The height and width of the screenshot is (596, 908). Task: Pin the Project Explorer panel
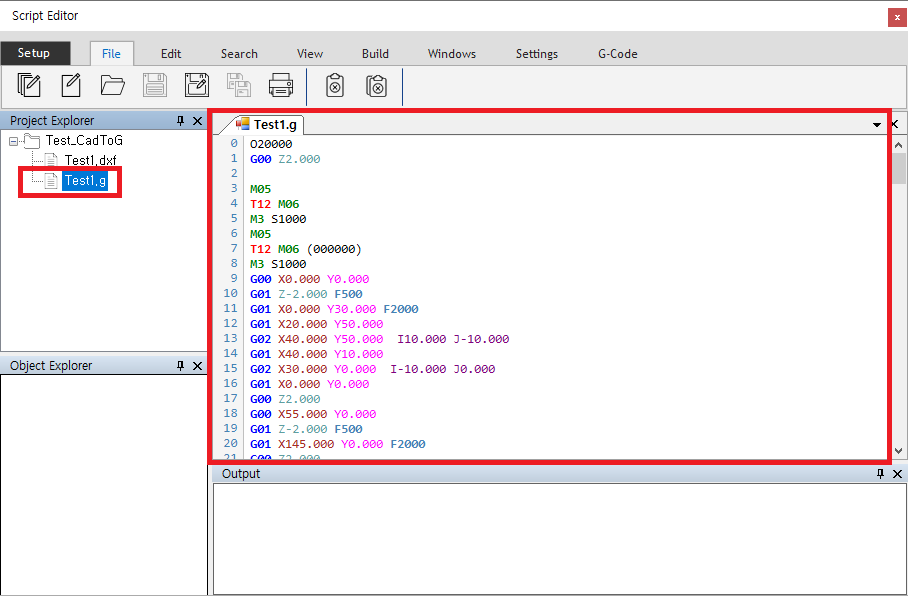[x=180, y=121]
